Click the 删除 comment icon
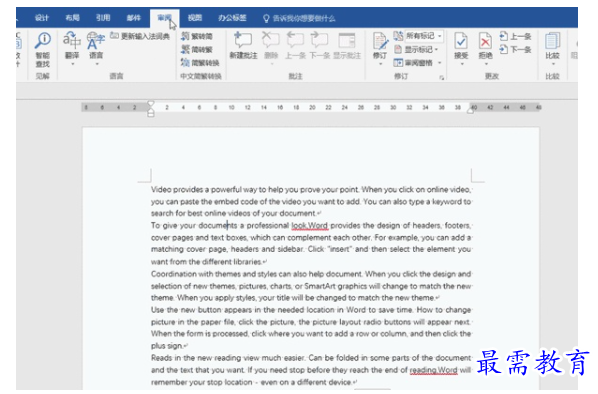 point(271,40)
